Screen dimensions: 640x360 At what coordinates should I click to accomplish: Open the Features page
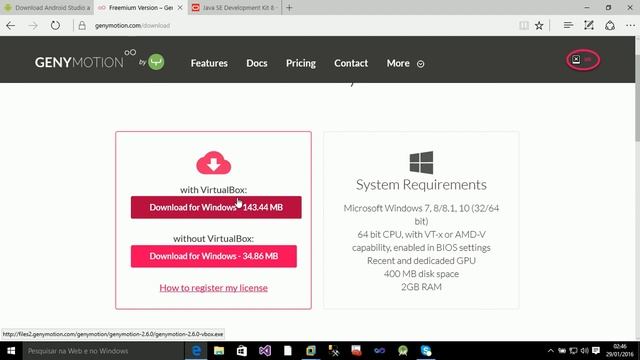[x=209, y=63]
